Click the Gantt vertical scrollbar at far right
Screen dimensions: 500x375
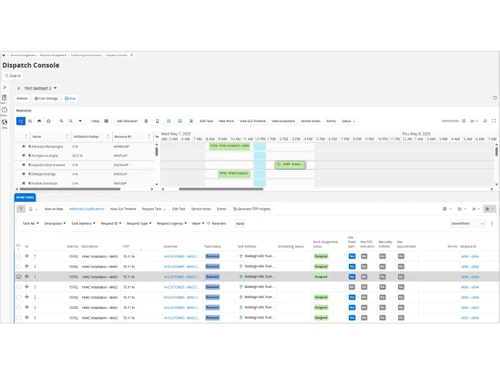[x=496, y=152]
